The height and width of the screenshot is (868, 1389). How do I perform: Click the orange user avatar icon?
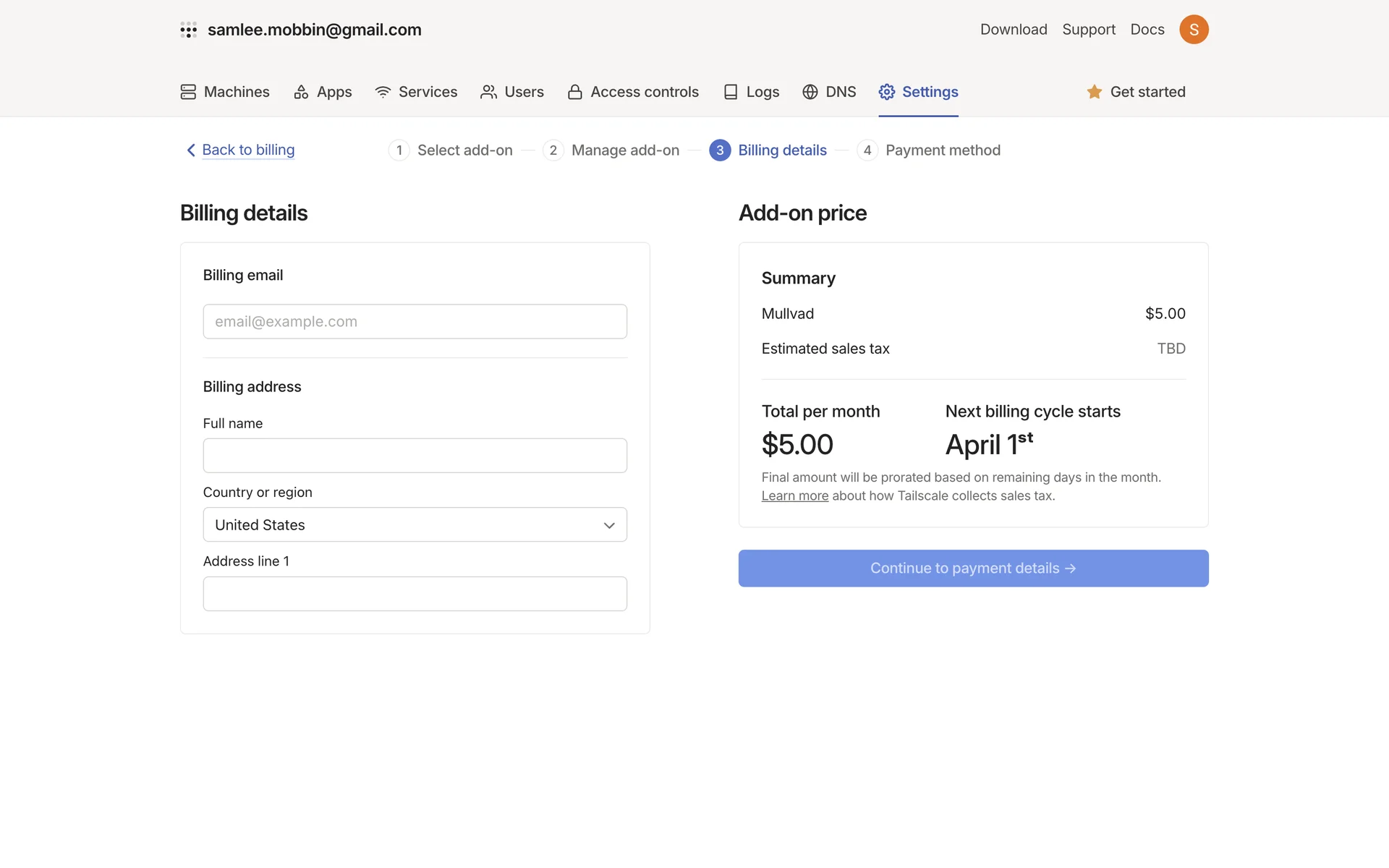click(1194, 30)
